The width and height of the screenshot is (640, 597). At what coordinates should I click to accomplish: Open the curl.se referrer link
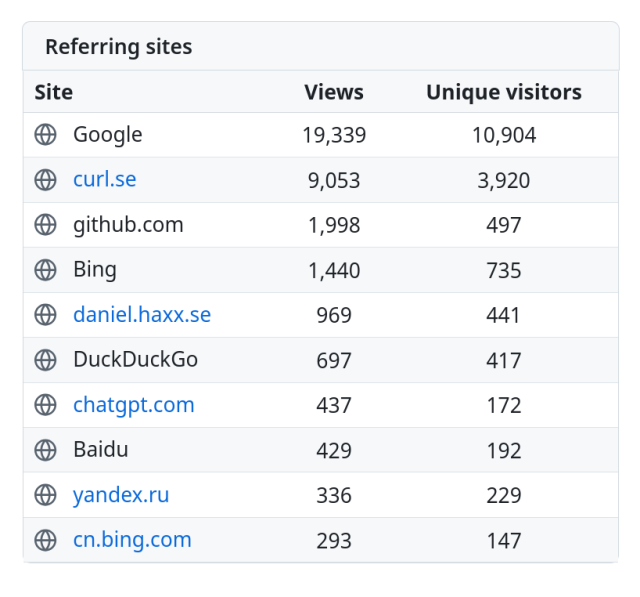[x=104, y=180]
